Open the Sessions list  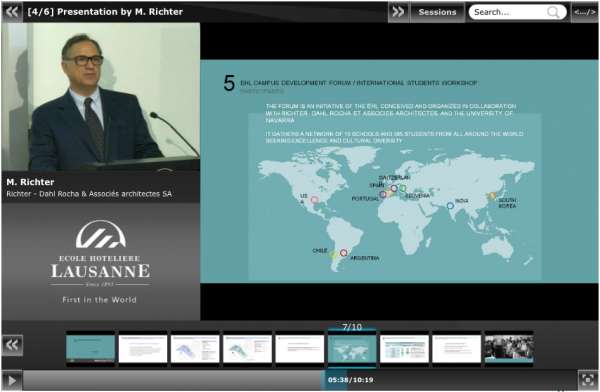[x=437, y=12]
